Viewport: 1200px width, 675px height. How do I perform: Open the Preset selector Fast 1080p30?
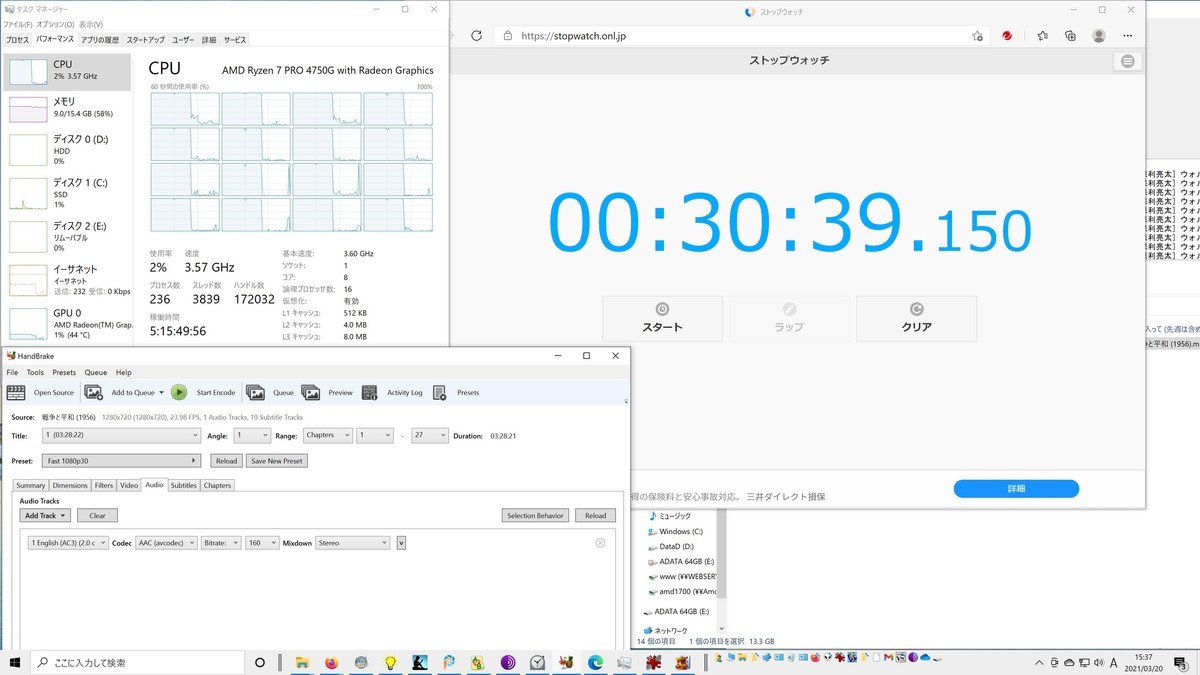(120, 461)
